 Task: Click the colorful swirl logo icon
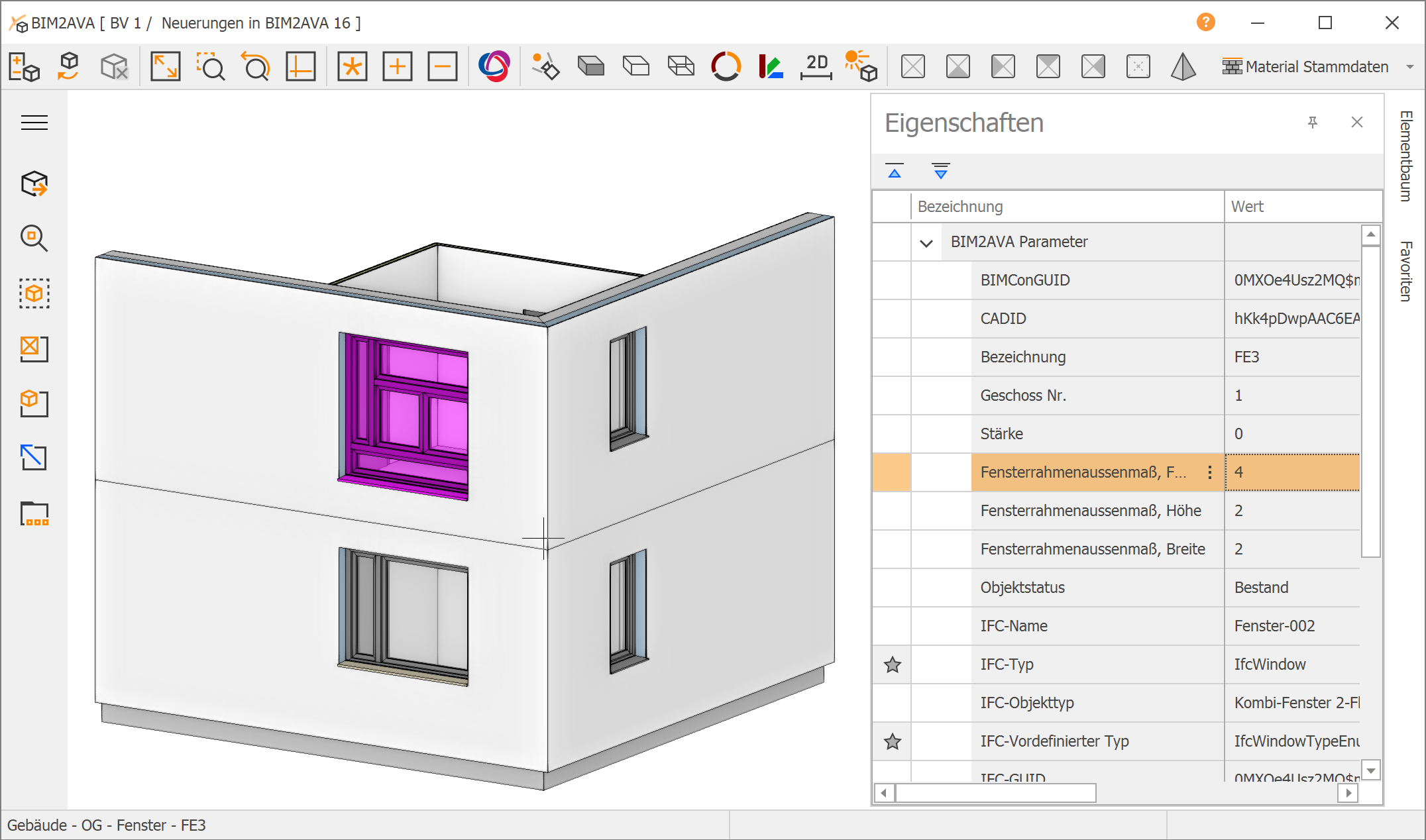point(494,66)
